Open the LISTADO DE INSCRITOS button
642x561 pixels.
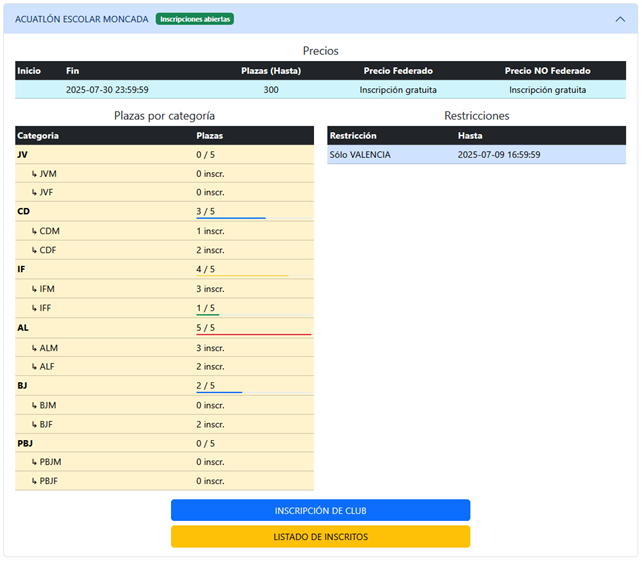pyautogui.click(x=320, y=537)
